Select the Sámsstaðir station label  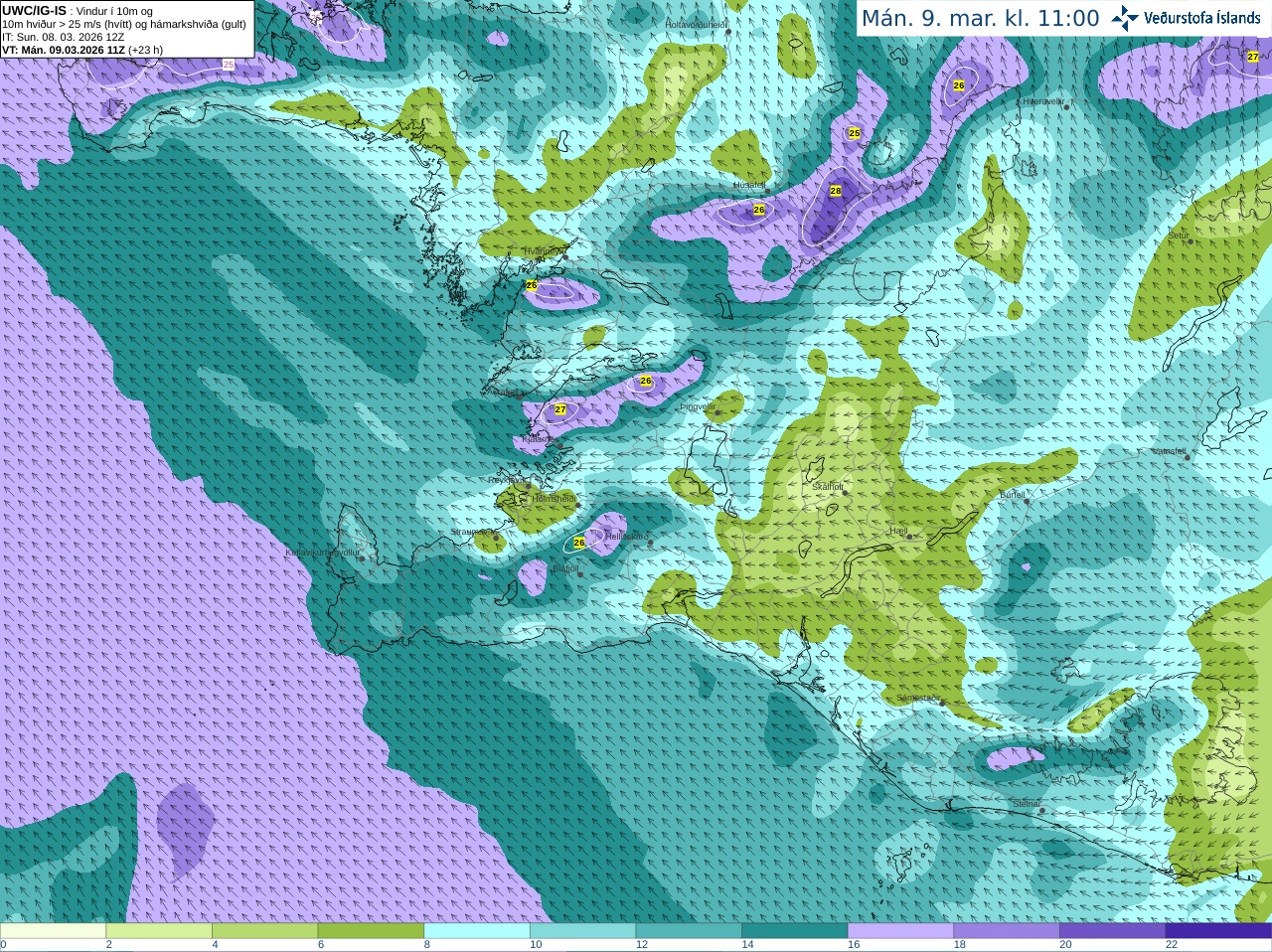[916, 698]
